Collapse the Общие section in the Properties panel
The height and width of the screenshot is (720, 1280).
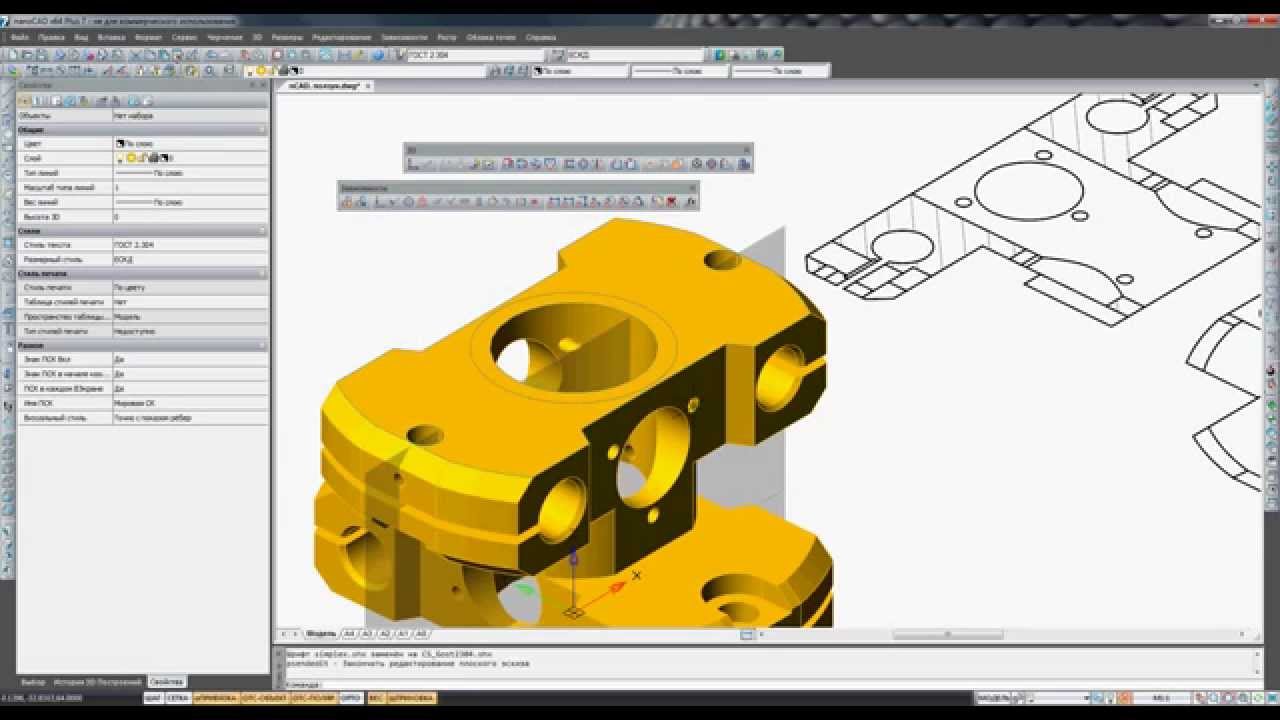pos(262,130)
